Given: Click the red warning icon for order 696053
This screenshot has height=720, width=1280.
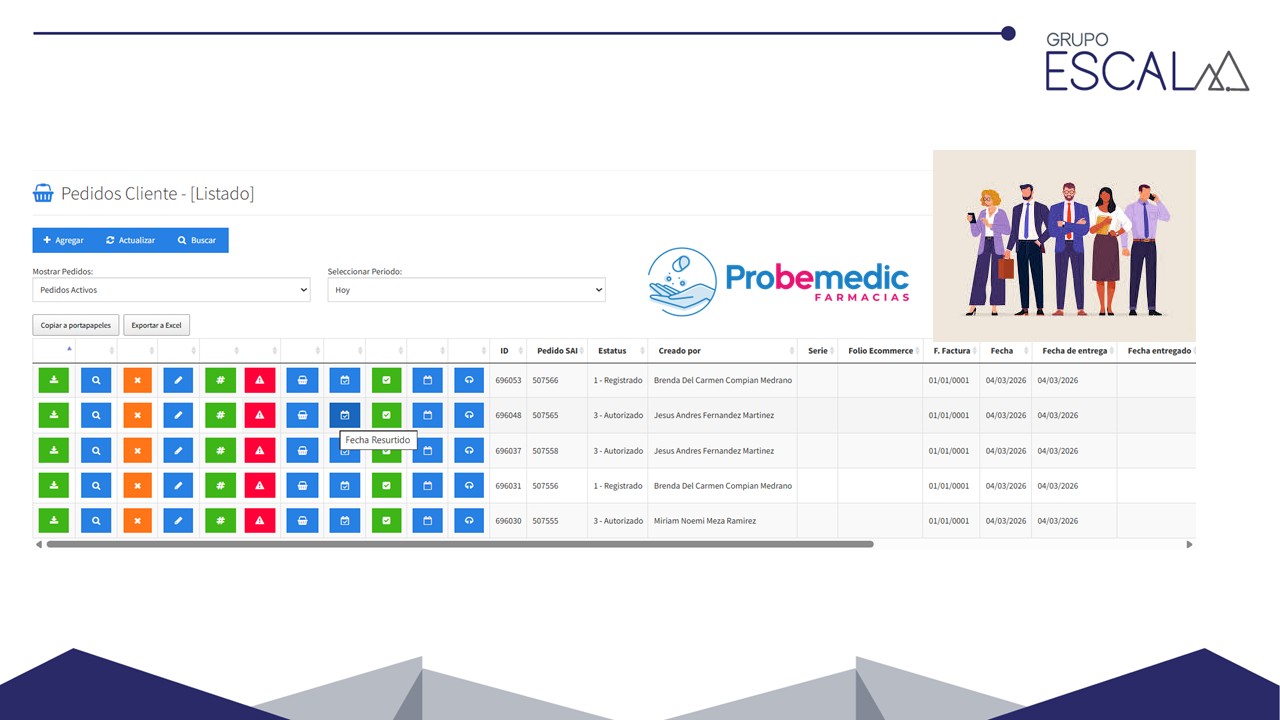Looking at the screenshot, I should [260, 380].
